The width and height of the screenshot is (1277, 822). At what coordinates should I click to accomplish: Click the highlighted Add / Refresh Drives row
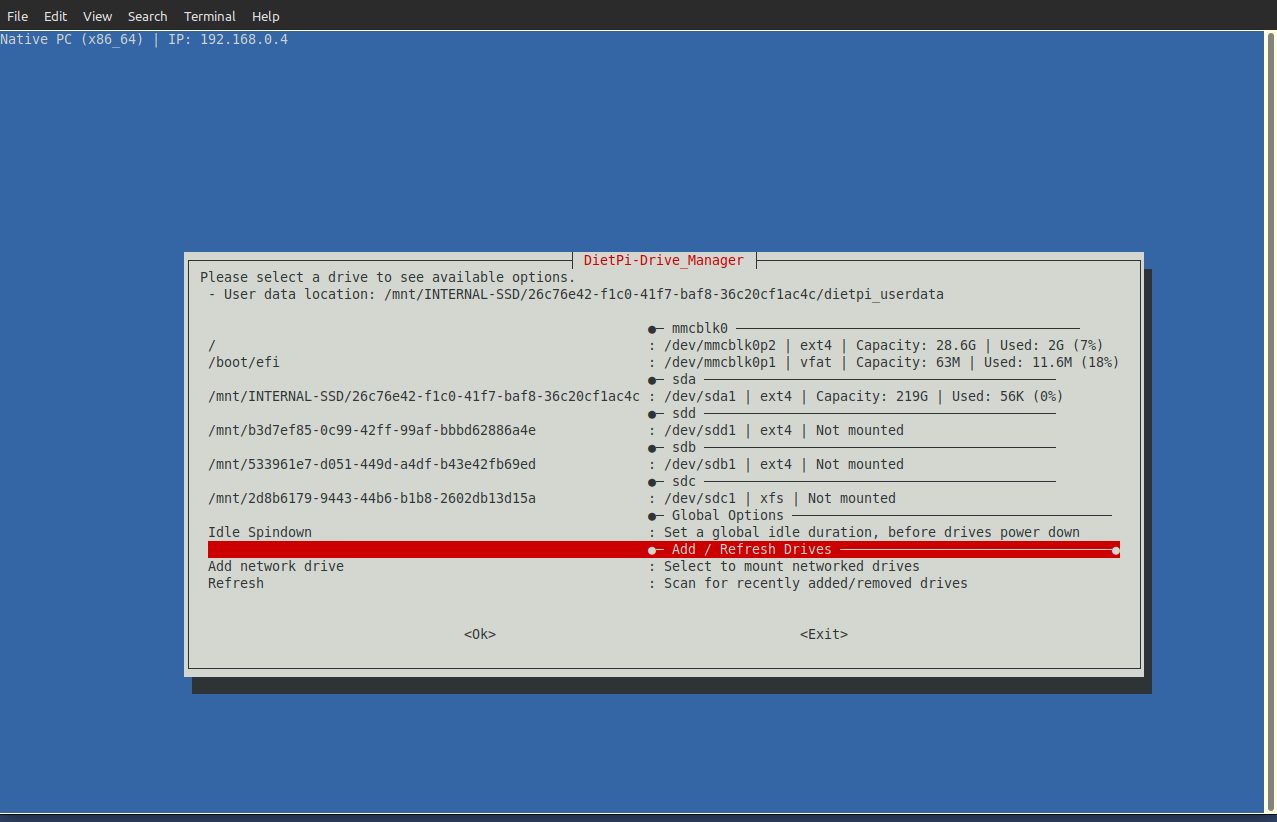[664, 549]
